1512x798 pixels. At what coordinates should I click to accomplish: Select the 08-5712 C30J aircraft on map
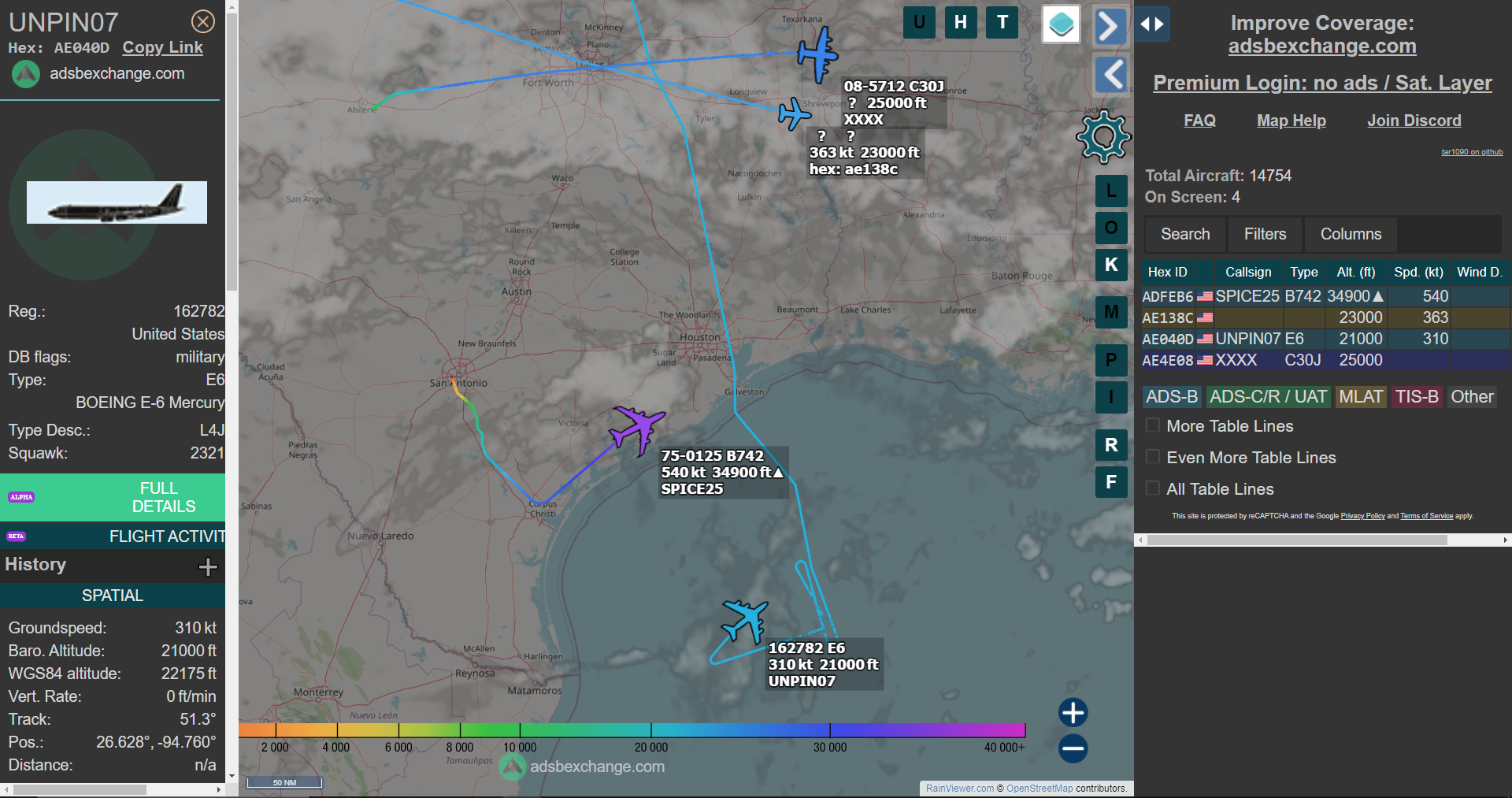pos(817,54)
